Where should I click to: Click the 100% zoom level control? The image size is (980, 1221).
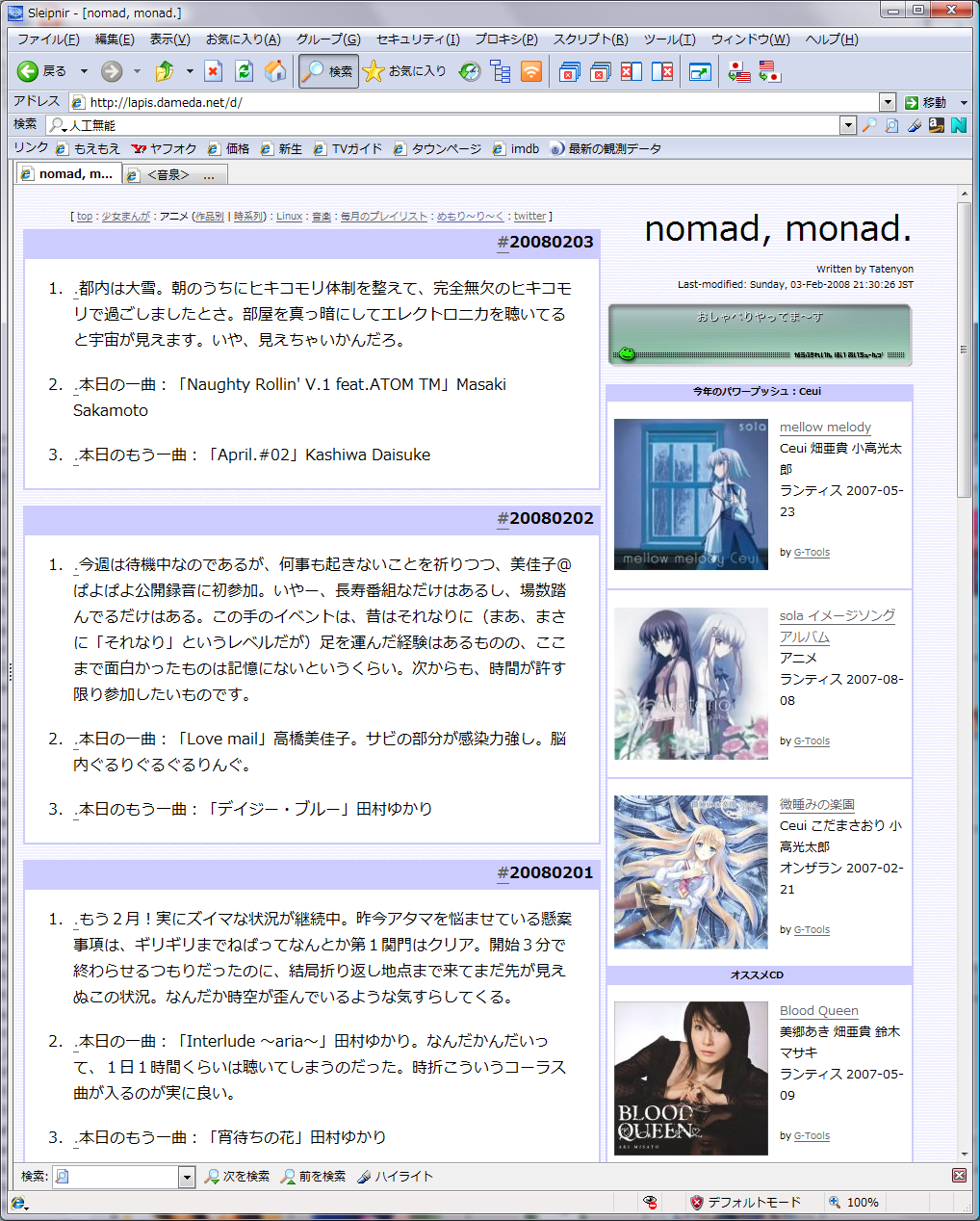tap(854, 1202)
